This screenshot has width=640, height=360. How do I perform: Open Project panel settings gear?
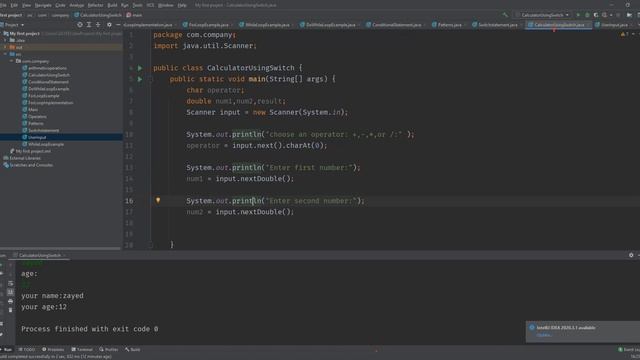[109, 24]
